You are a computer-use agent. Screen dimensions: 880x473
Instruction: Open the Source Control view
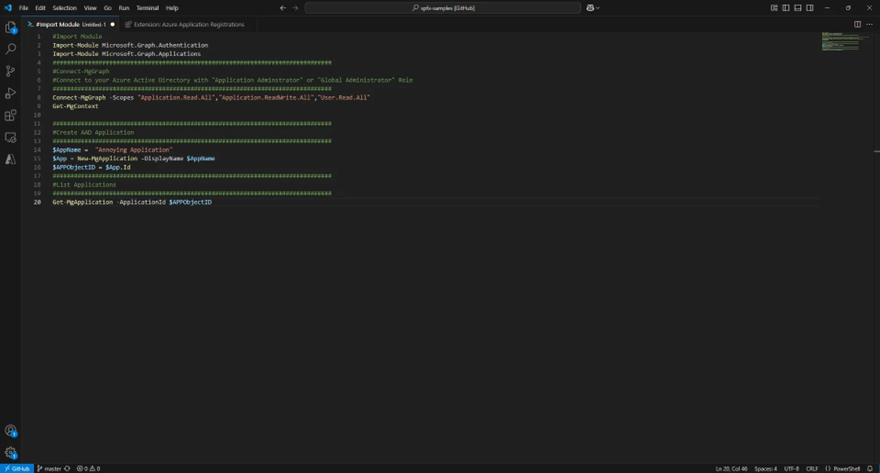point(11,71)
